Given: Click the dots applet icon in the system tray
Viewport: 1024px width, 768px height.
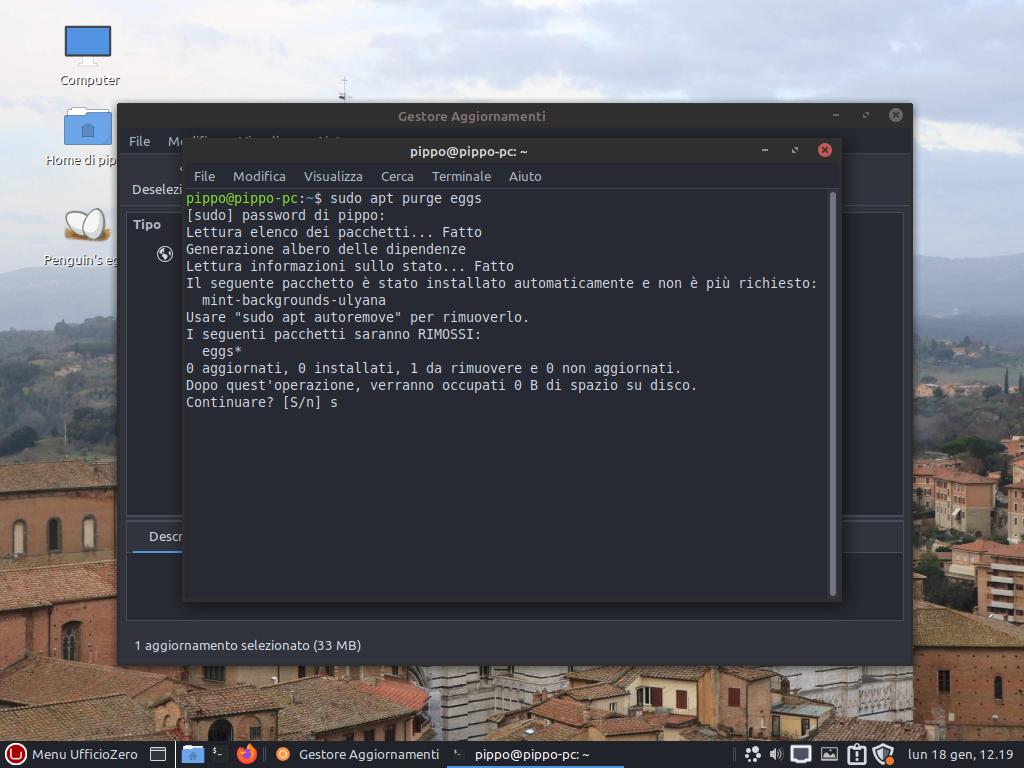Looking at the screenshot, I should (752, 754).
